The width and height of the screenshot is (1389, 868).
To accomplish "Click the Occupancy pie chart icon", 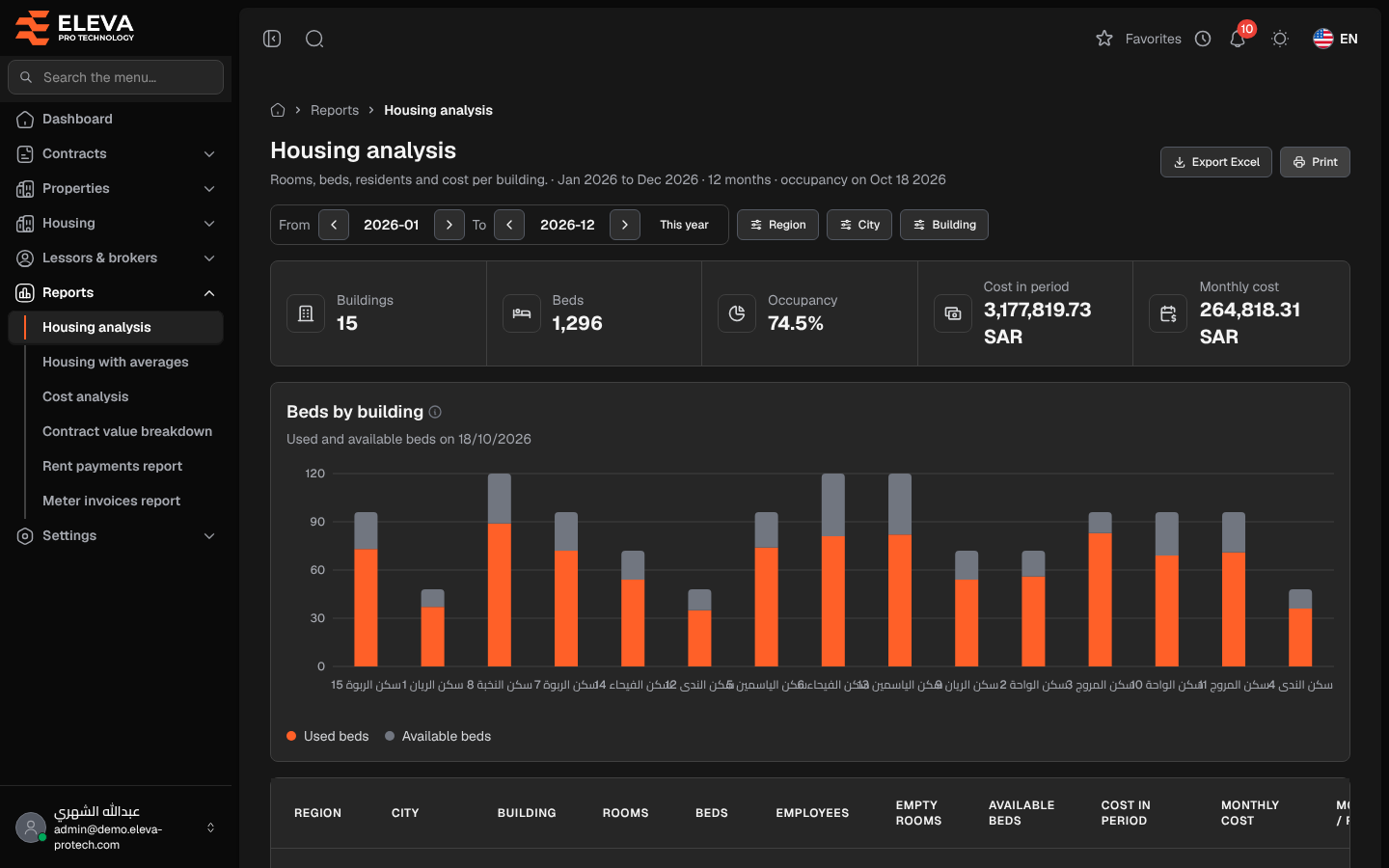I will (737, 313).
